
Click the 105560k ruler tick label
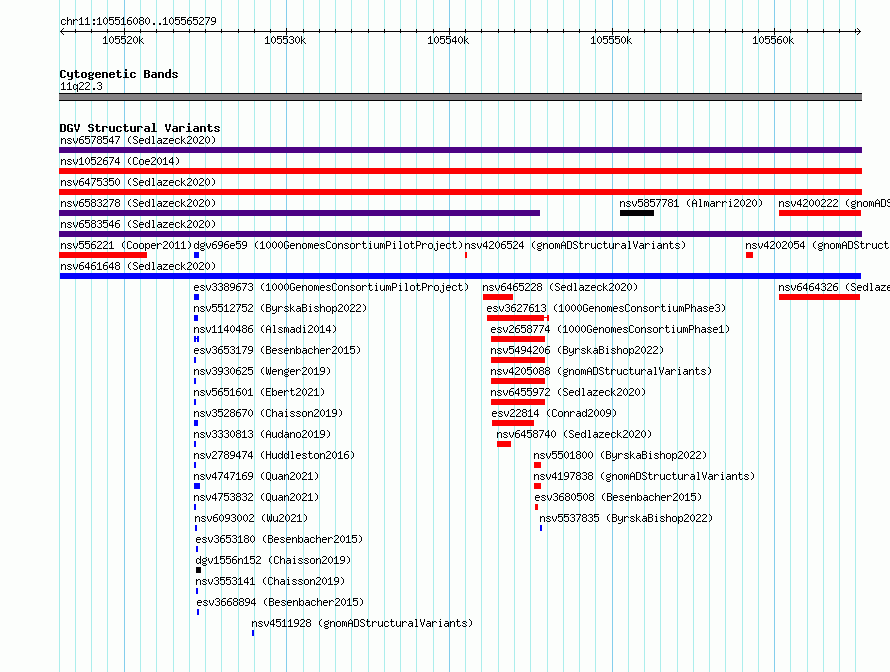773,40
